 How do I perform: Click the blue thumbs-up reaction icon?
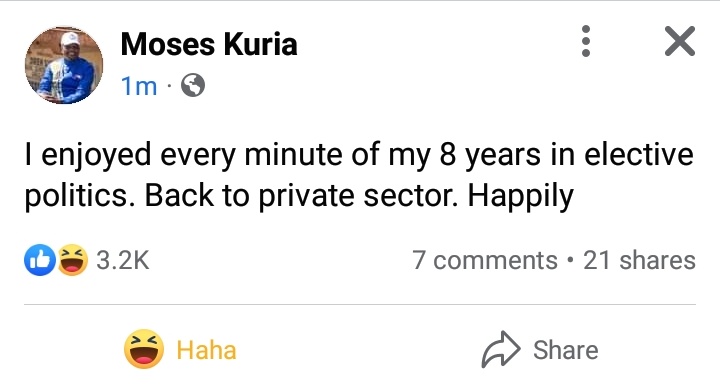pyautogui.click(x=40, y=260)
